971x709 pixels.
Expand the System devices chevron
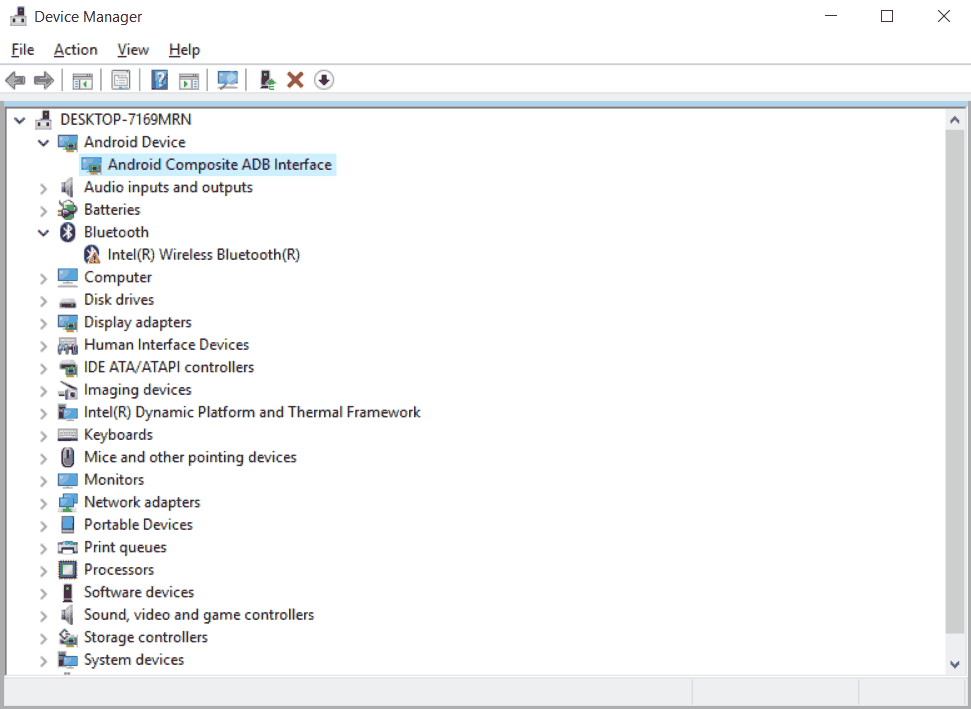[43, 661]
